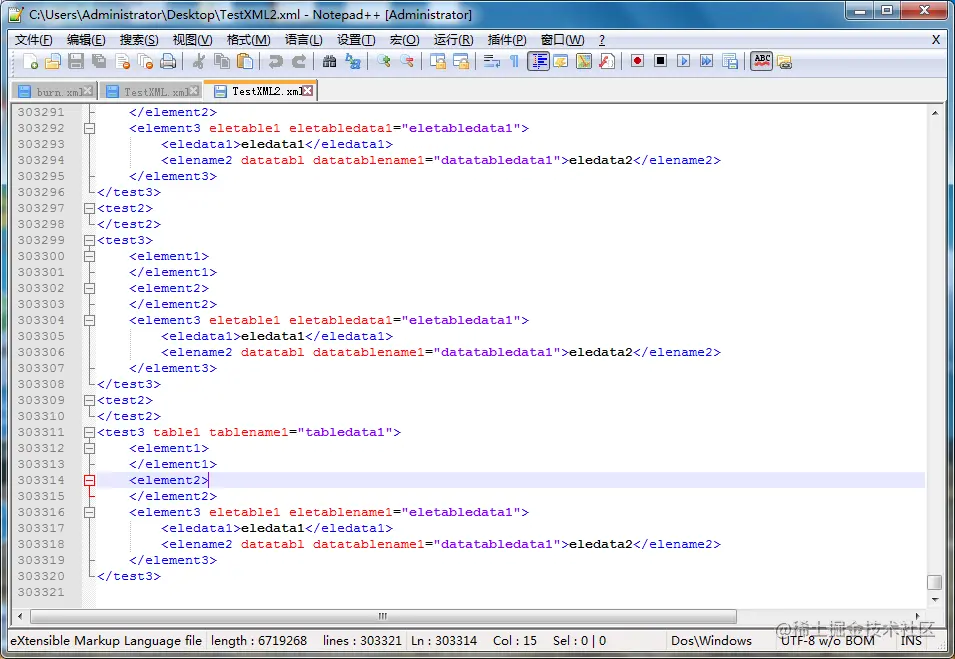Zoom in with the magnifier plus icon

point(384,62)
